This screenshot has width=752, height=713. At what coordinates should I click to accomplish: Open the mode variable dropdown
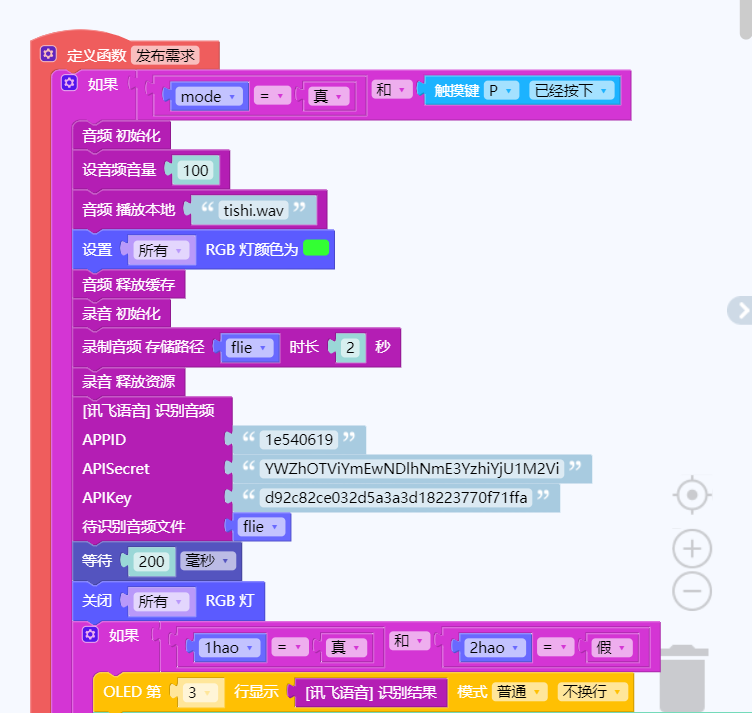(x=209, y=96)
